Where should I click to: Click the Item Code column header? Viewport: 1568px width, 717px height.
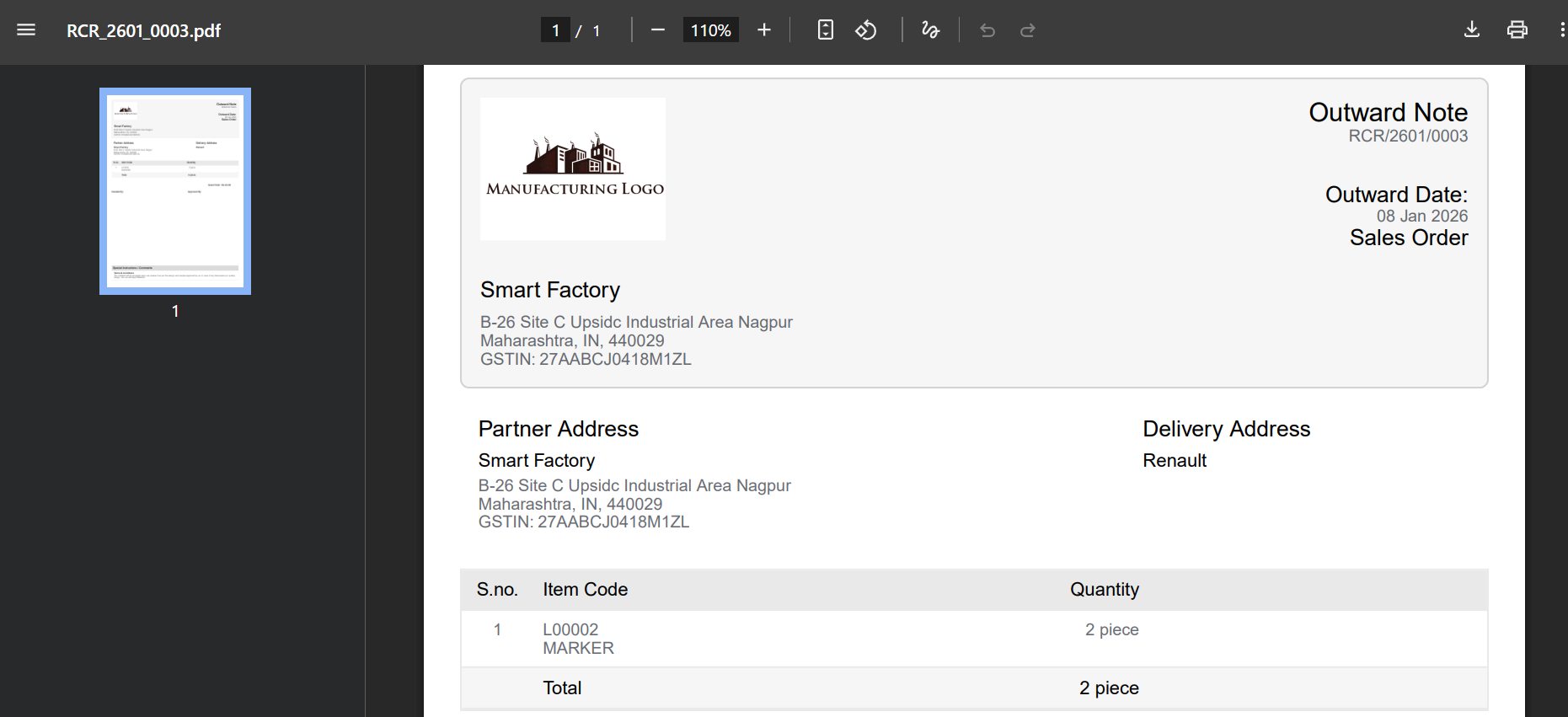coord(585,590)
